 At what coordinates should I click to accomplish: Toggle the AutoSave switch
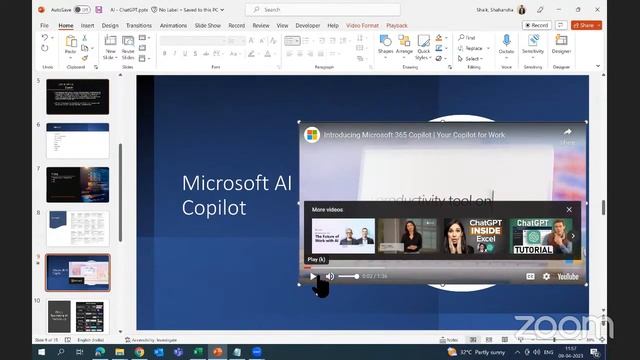tap(82, 9)
